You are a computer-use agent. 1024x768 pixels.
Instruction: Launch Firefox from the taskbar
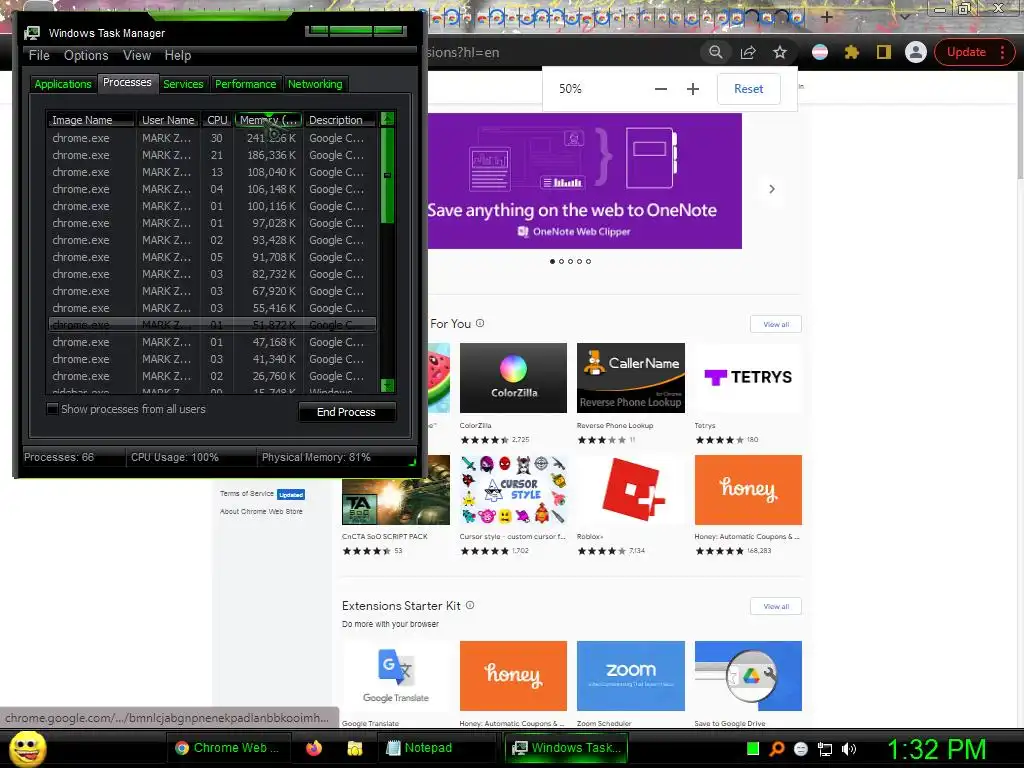(314, 748)
